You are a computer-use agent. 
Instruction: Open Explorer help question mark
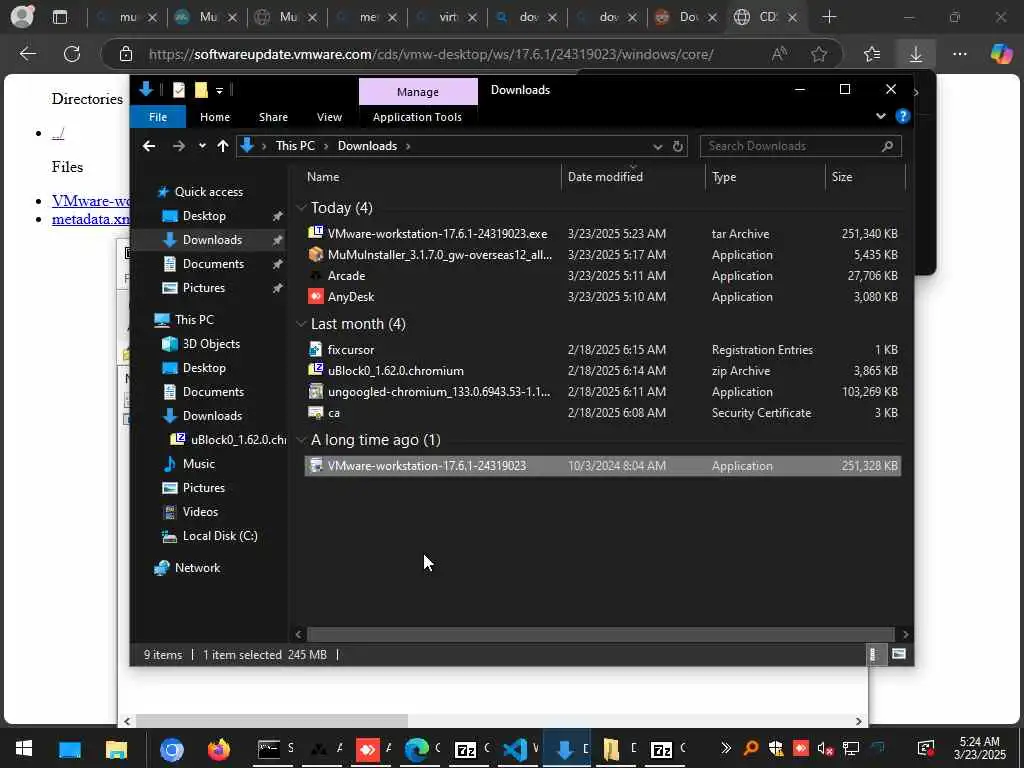903,116
